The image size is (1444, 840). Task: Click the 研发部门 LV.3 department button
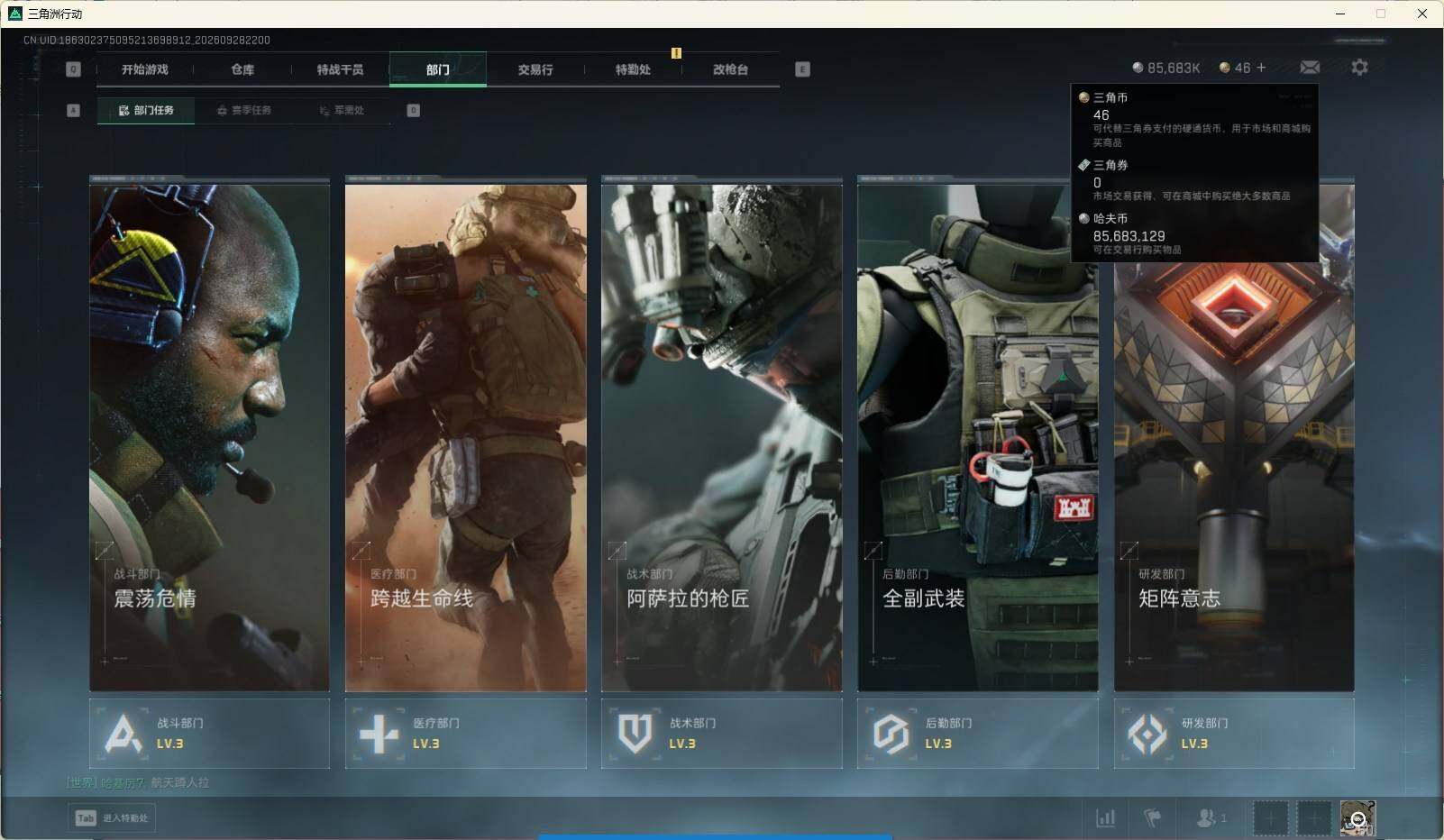(1234, 734)
